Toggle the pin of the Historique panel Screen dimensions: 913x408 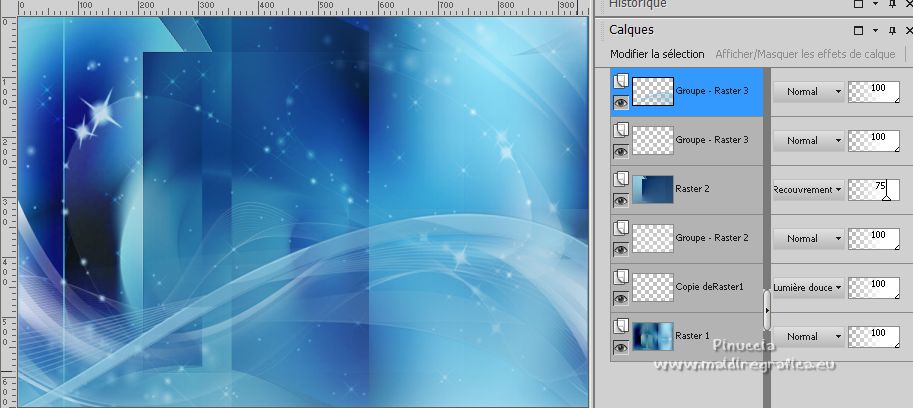[892, 3]
